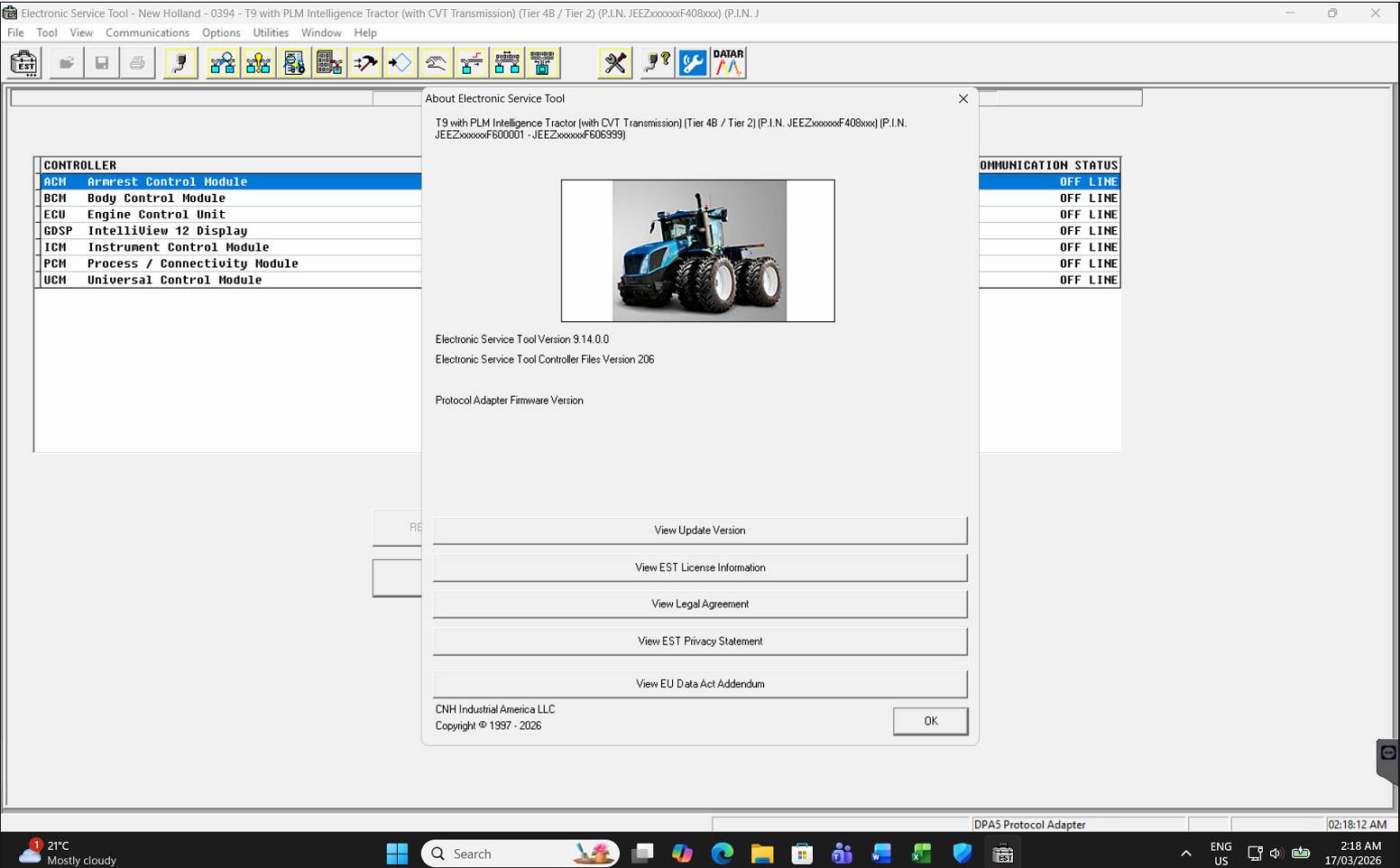Open View EST License Information

pyautogui.click(x=699, y=568)
